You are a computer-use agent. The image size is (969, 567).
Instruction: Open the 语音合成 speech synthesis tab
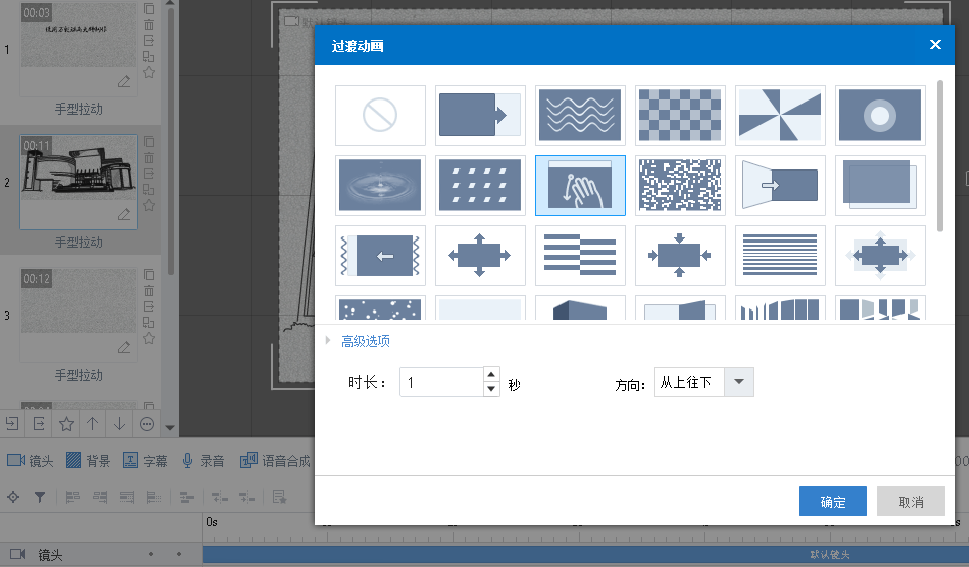(275, 461)
